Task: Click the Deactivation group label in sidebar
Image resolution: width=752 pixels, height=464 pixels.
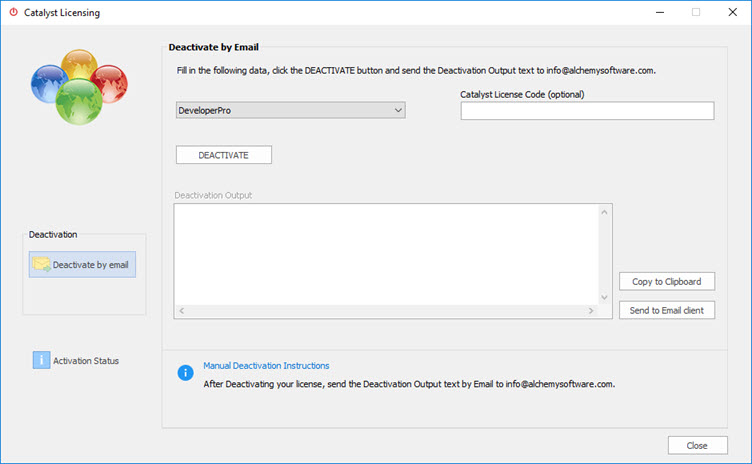Action: coord(53,235)
